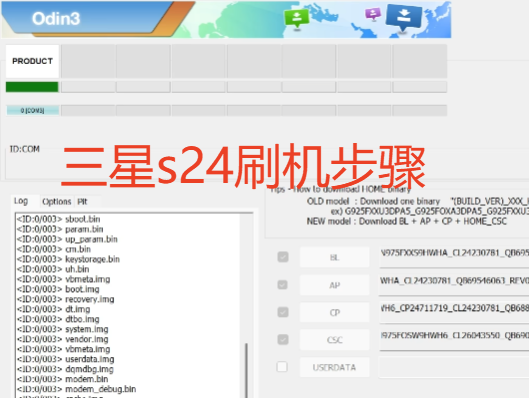This screenshot has height=398, width=529.
Task: Click the CP file path field
Action: pyautogui.click(x=454, y=312)
